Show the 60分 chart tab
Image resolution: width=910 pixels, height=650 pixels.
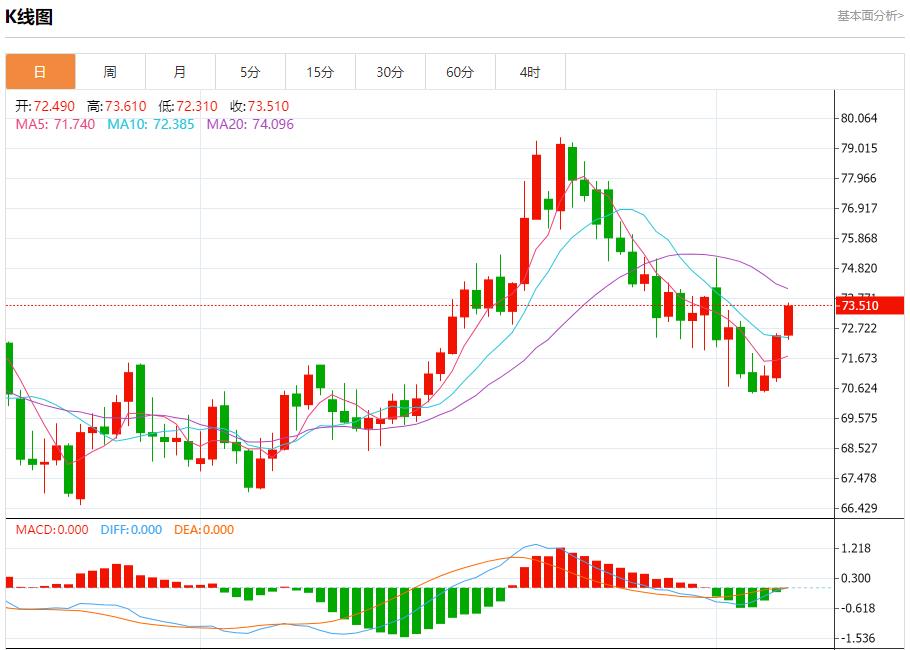coord(460,72)
